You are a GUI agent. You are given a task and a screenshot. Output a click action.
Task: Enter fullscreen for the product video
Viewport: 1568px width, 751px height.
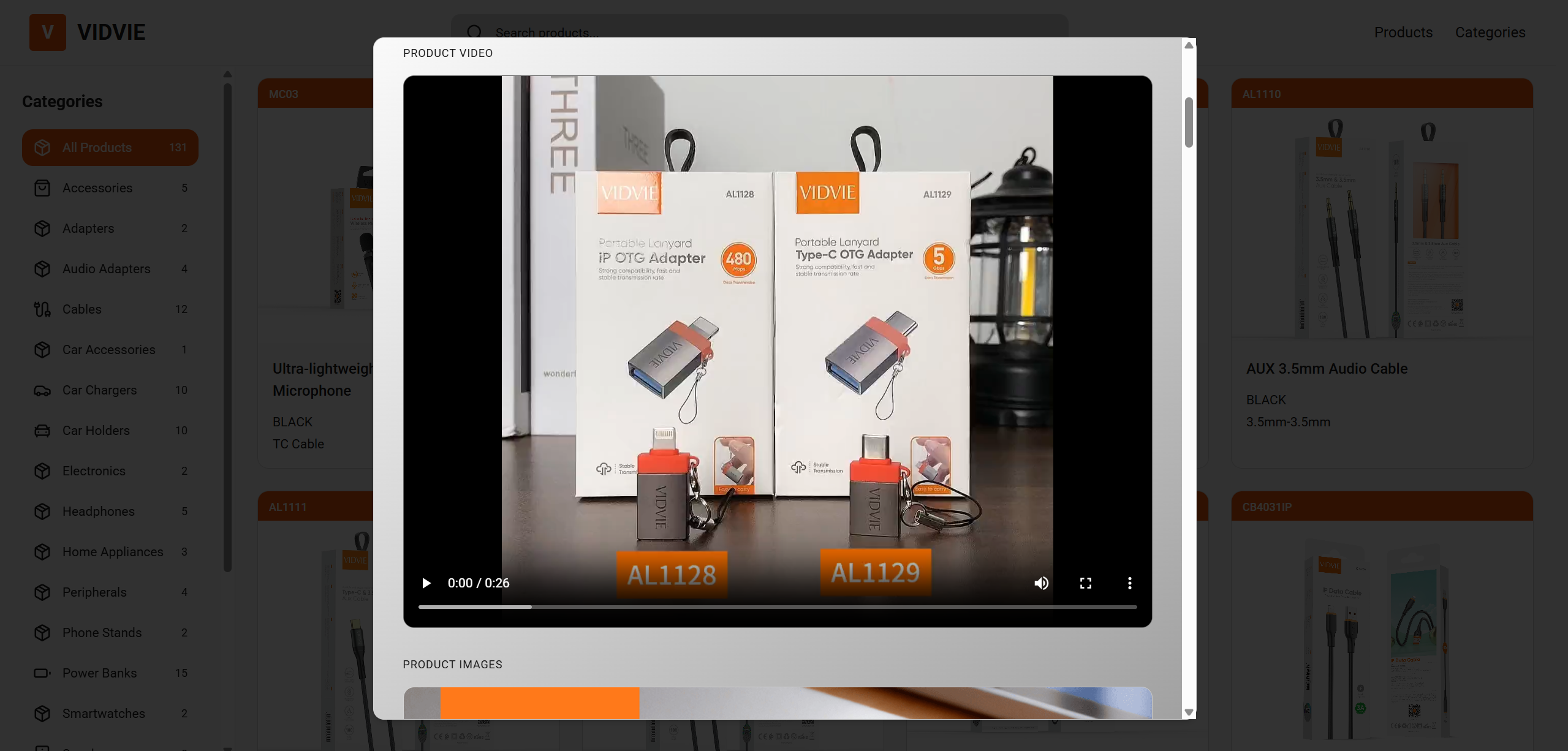[x=1086, y=583]
